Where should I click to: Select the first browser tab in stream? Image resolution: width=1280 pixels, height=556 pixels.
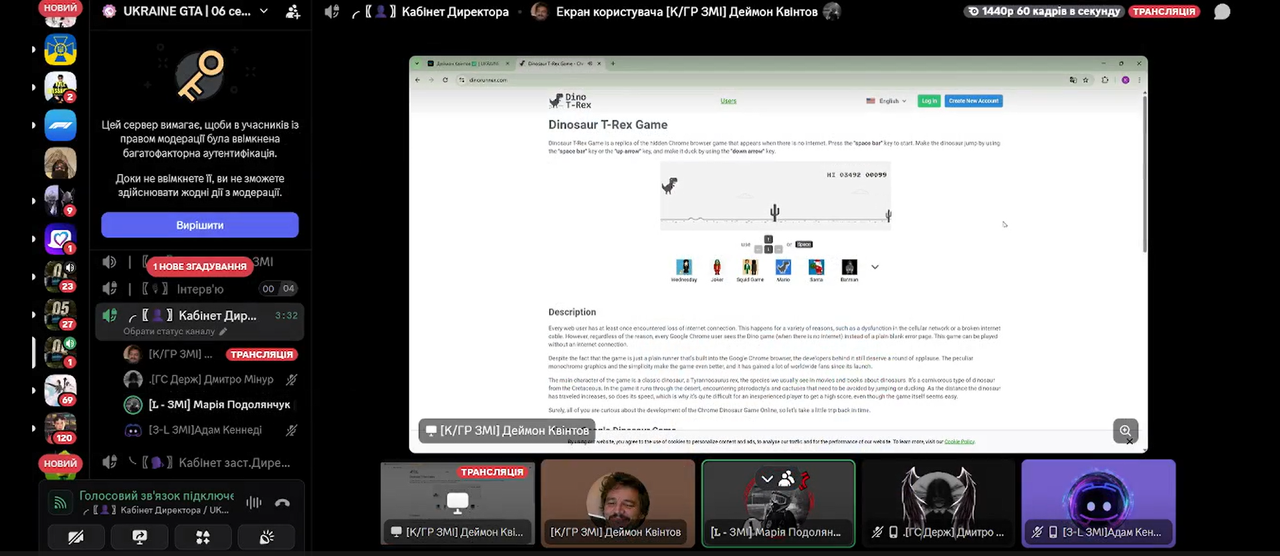[469, 64]
